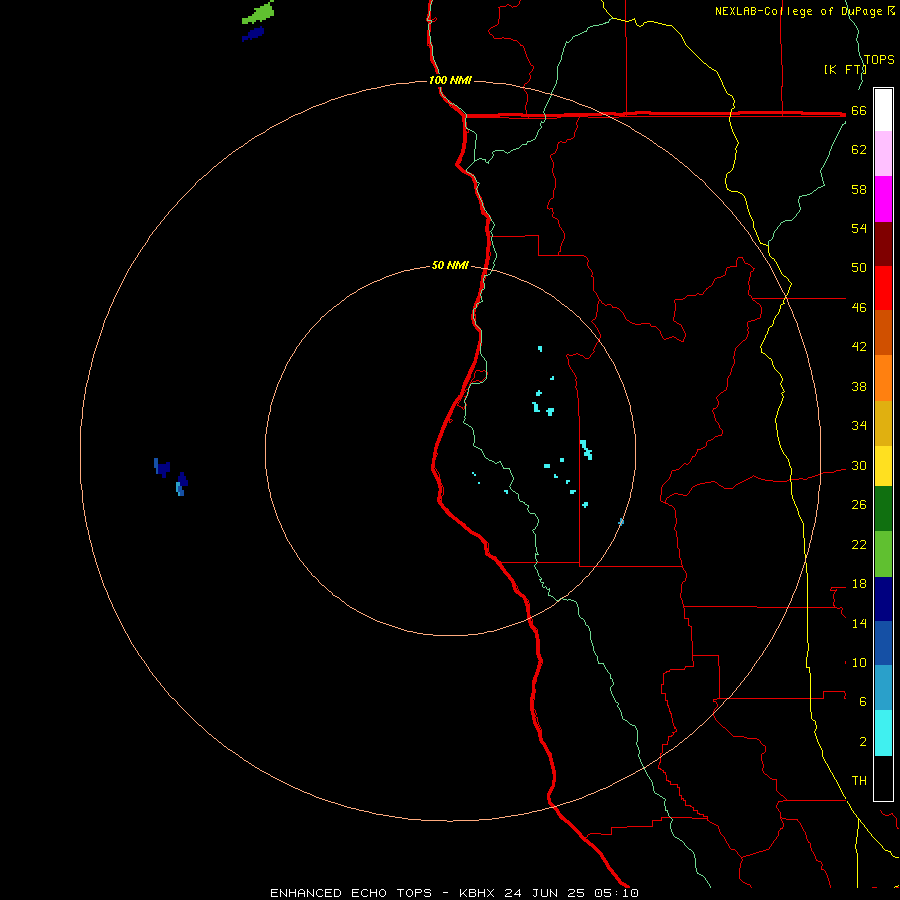This screenshot has width=900, height=900.
Task: Click the black TH threshold swatch
Action: [x=883, y=778]
